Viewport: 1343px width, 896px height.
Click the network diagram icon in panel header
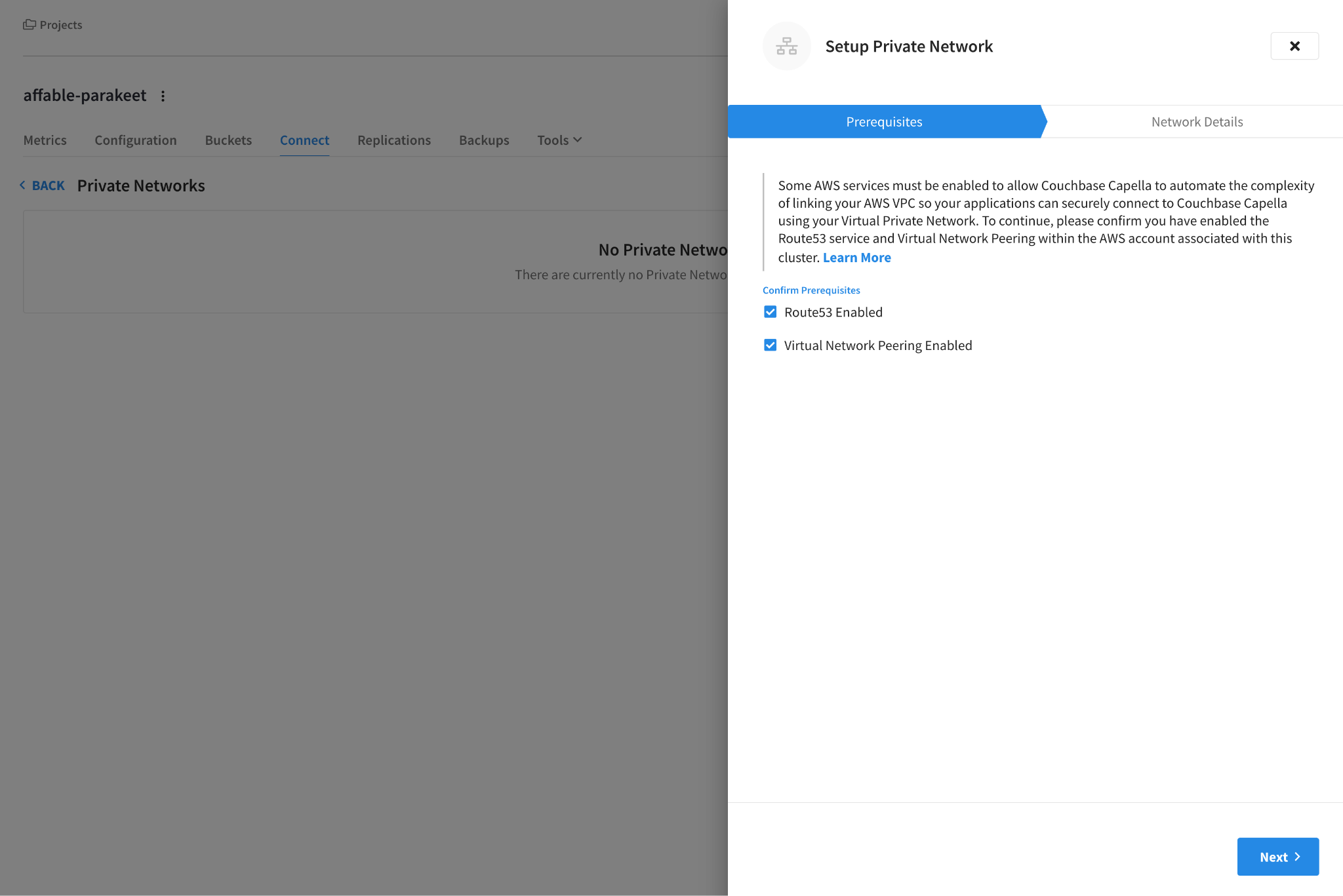(x=786, y=46)
